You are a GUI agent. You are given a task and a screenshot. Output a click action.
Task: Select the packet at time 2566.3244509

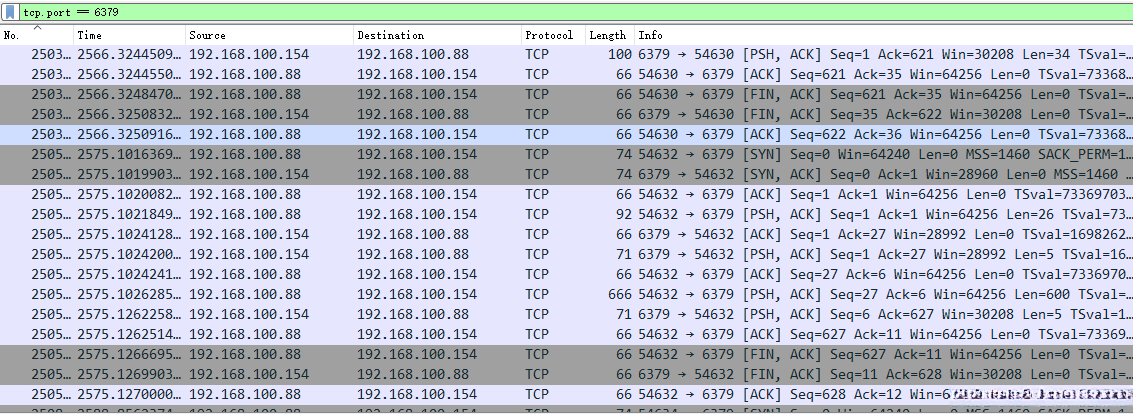[566, 54]
